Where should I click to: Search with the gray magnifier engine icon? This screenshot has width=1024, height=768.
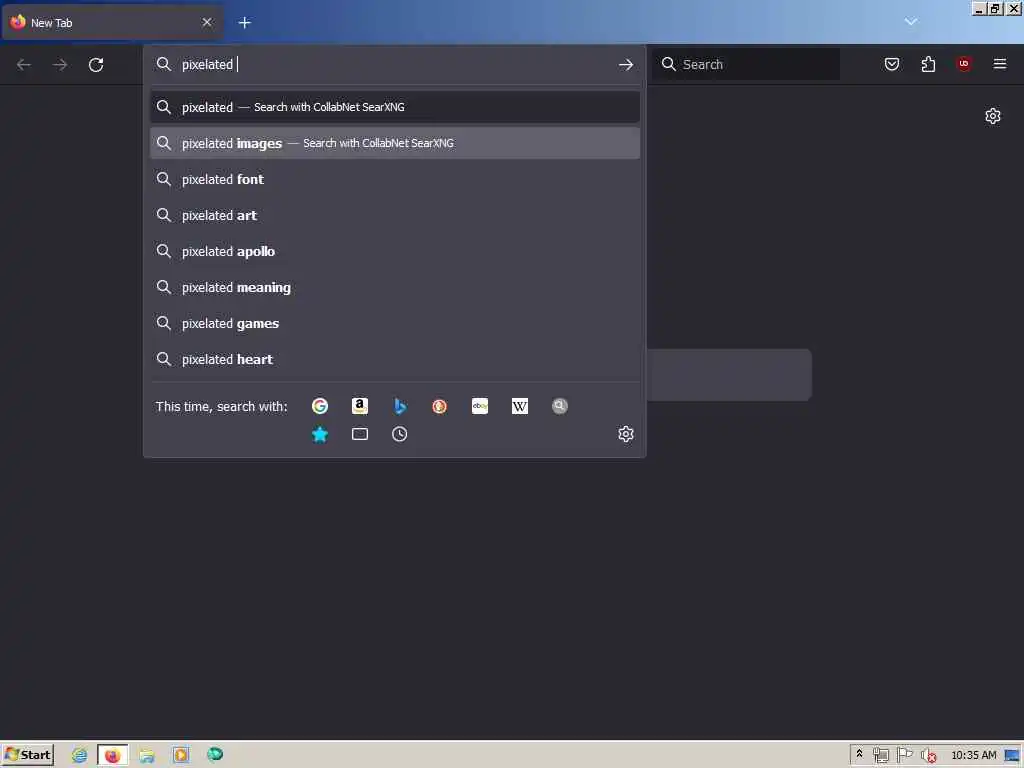(x=560, y=406)
